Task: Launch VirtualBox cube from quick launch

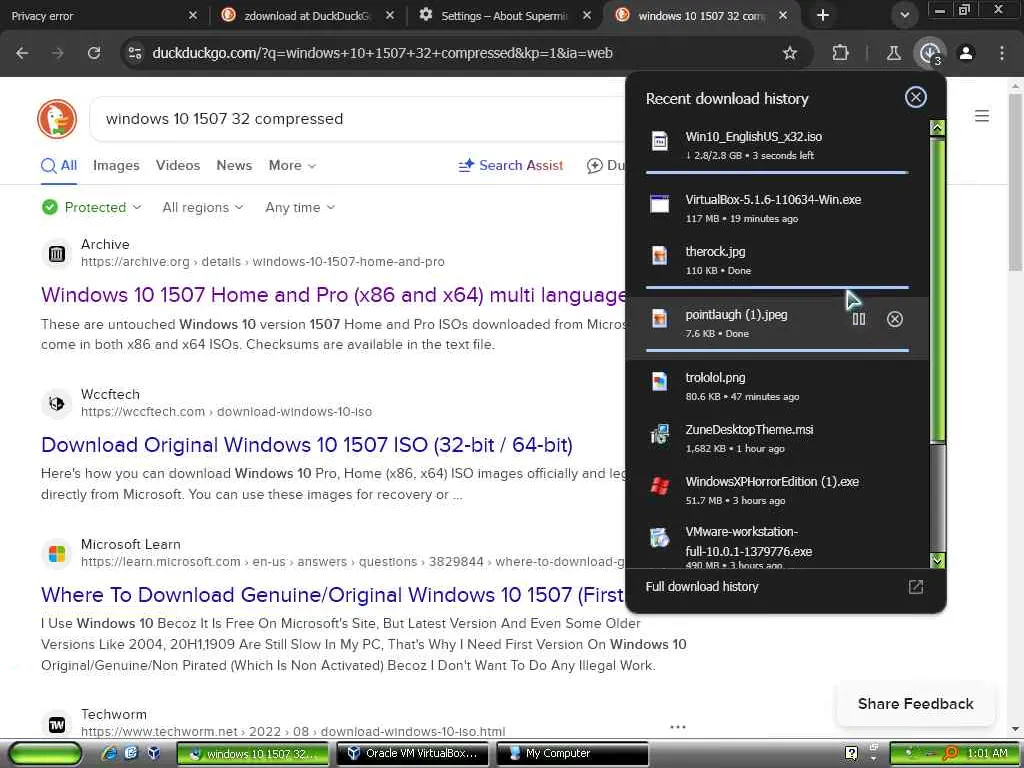Action: click(x=154, y=753)
